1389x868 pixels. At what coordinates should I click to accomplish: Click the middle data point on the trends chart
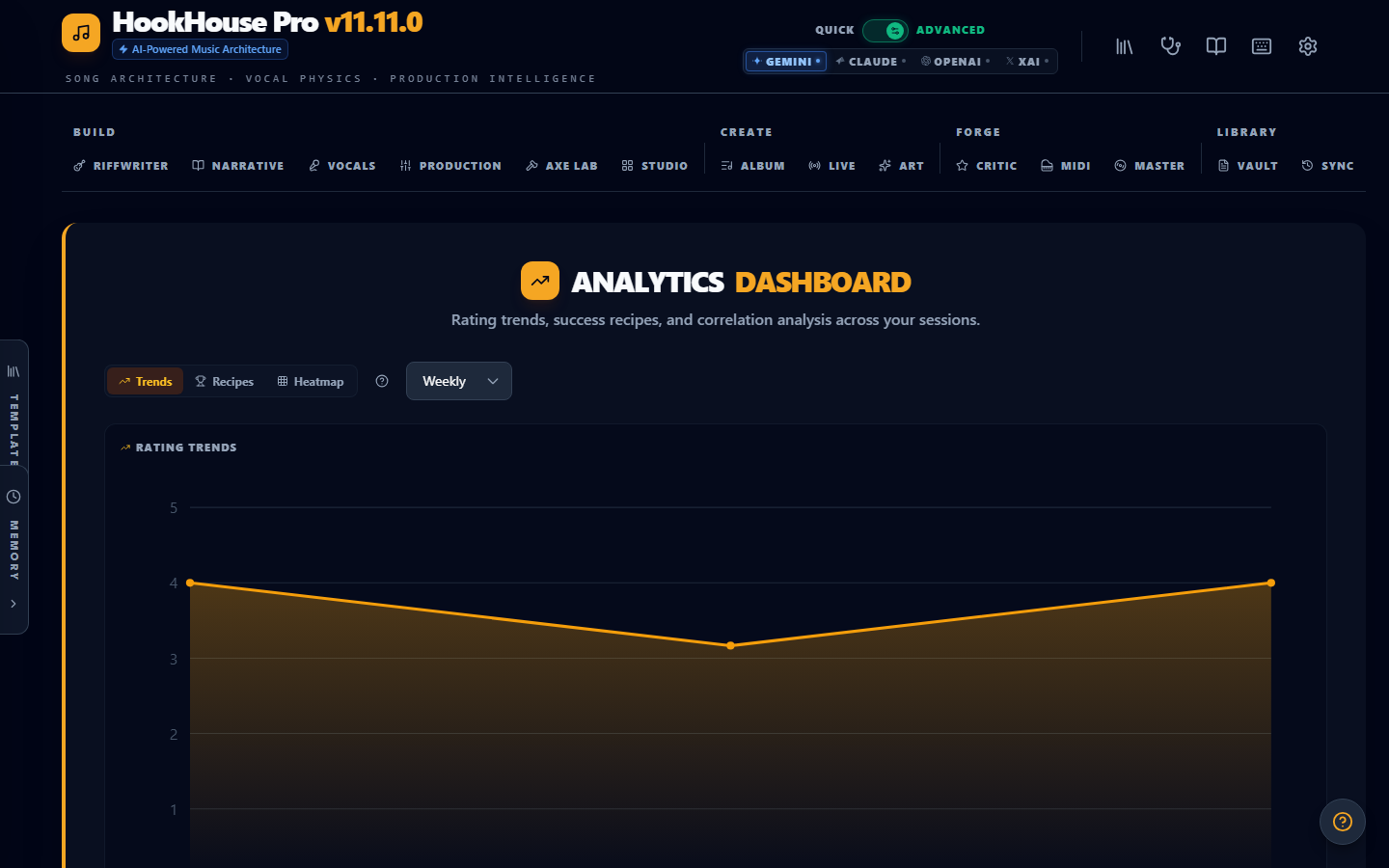(x=730, y=644)
